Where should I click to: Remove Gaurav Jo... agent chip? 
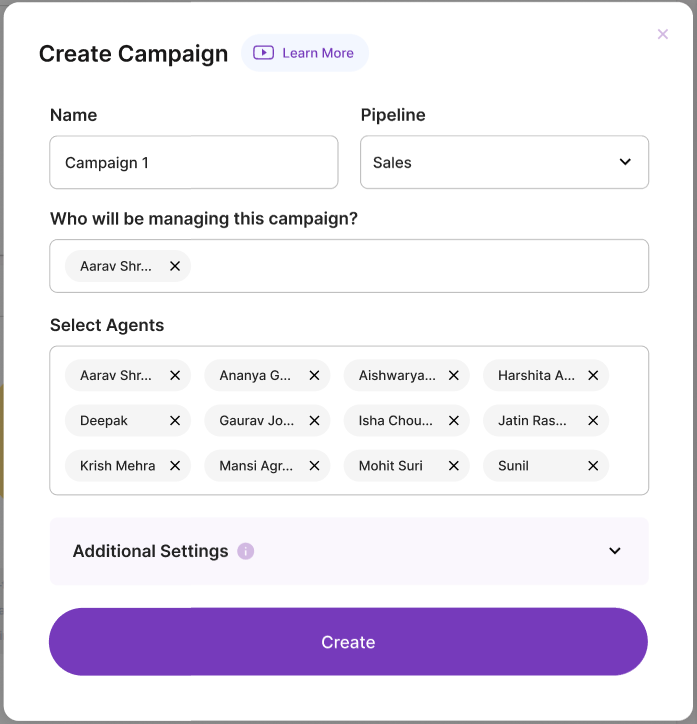point(314,421)
